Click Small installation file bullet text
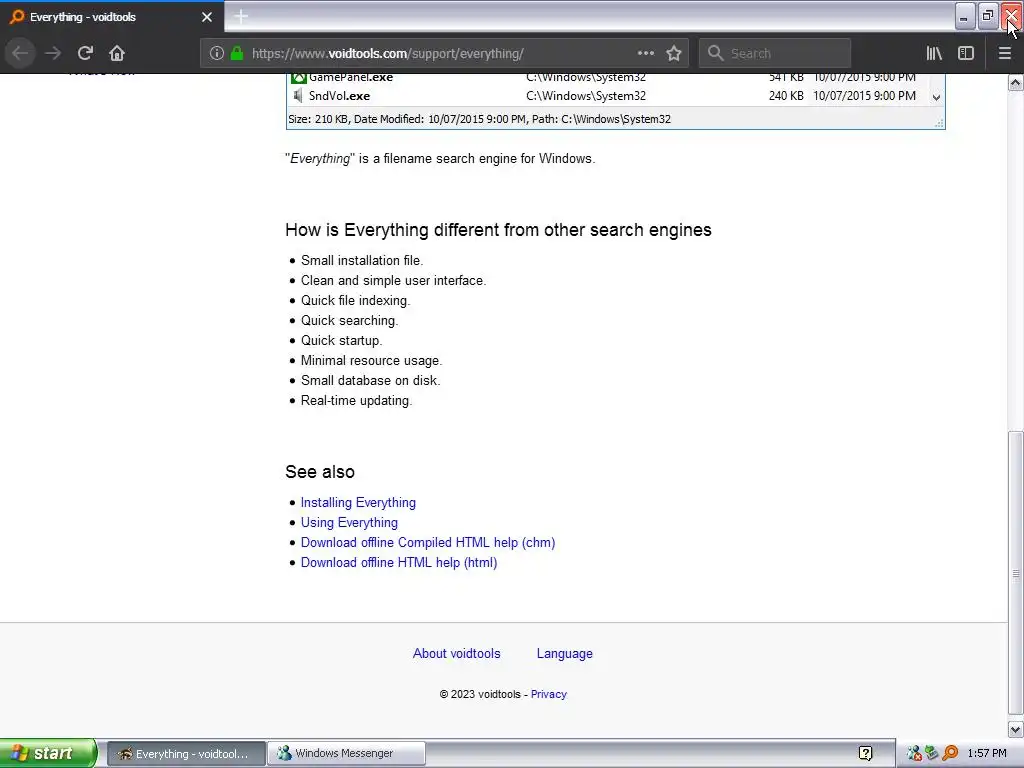 [362, 261]
